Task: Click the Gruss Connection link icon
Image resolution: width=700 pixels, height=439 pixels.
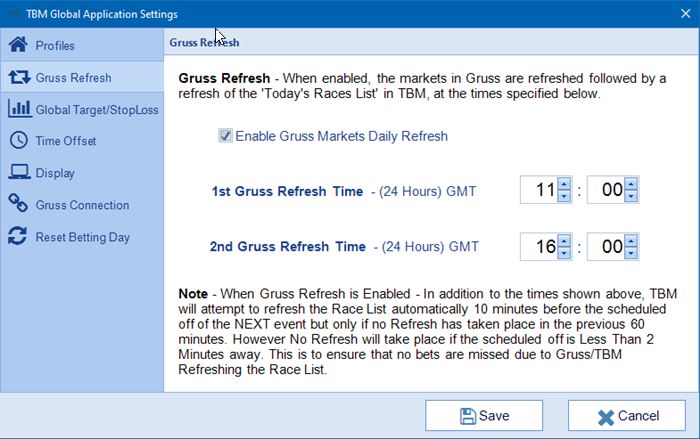Action: point(18,203)
